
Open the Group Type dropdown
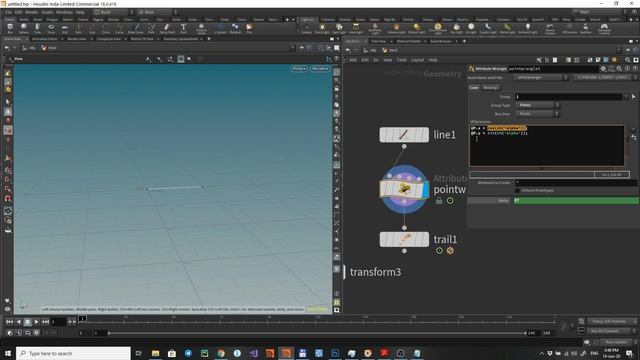(x=538, y=105)
